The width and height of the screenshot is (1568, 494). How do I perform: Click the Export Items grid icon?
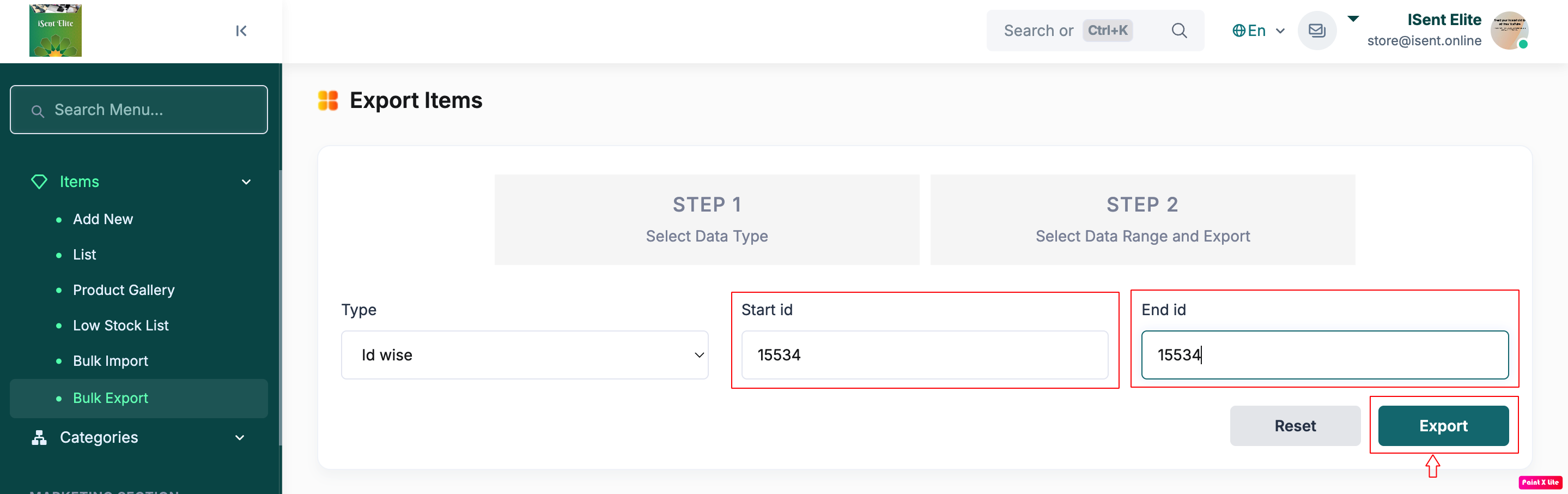(328, 100)
